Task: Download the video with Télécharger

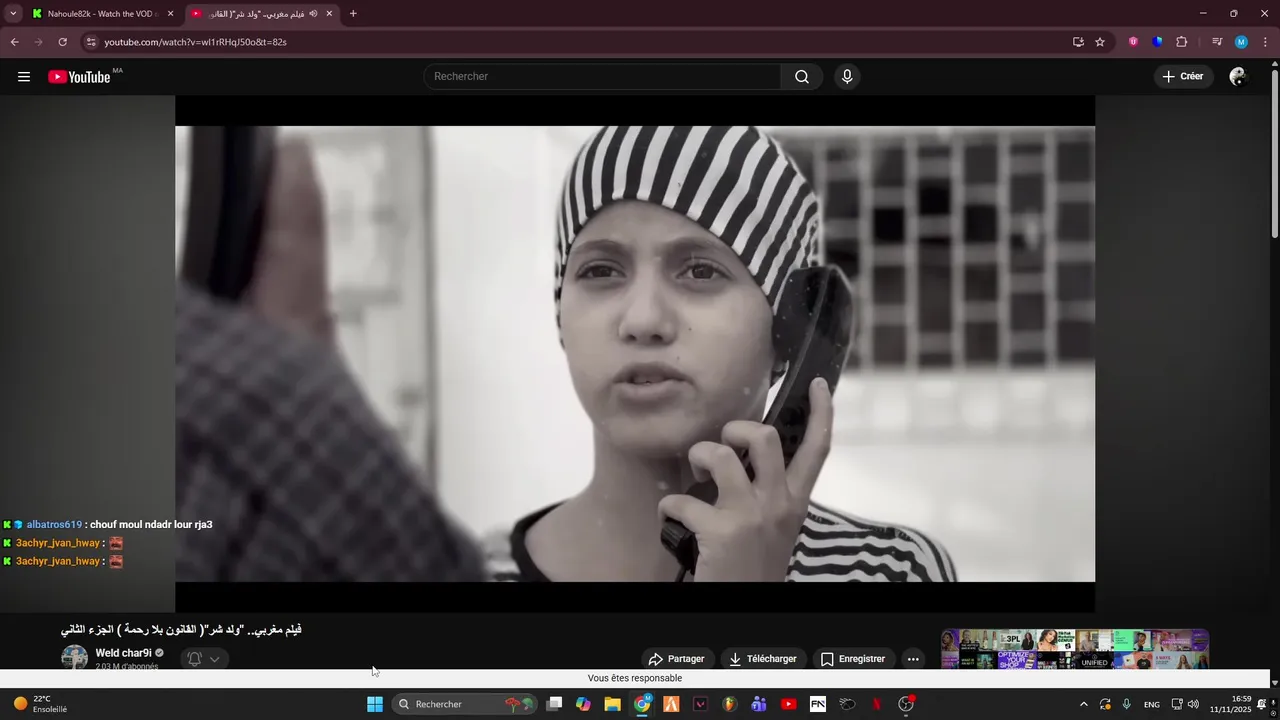Action: 763,659
